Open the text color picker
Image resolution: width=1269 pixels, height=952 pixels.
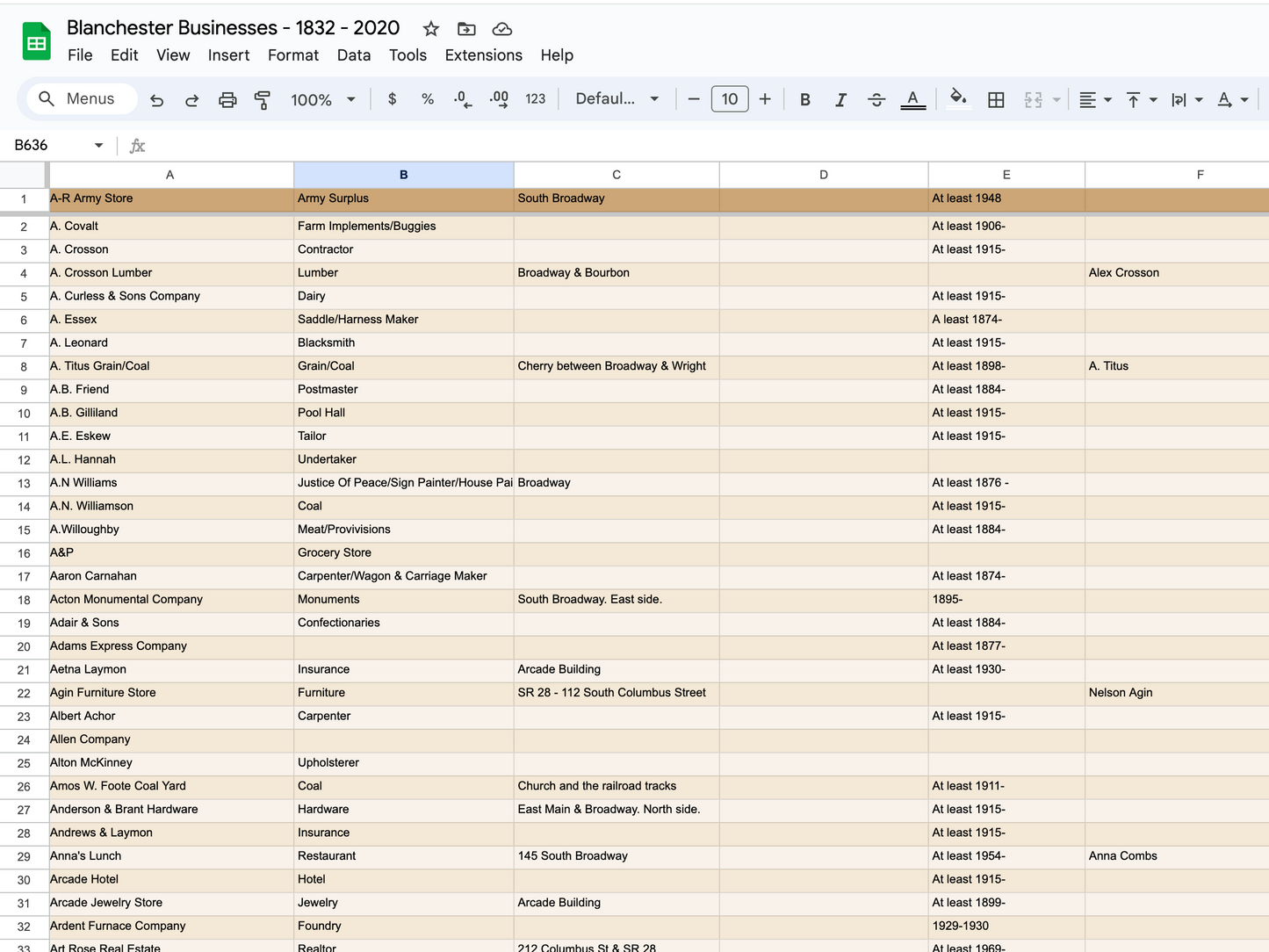pos(913,100)
